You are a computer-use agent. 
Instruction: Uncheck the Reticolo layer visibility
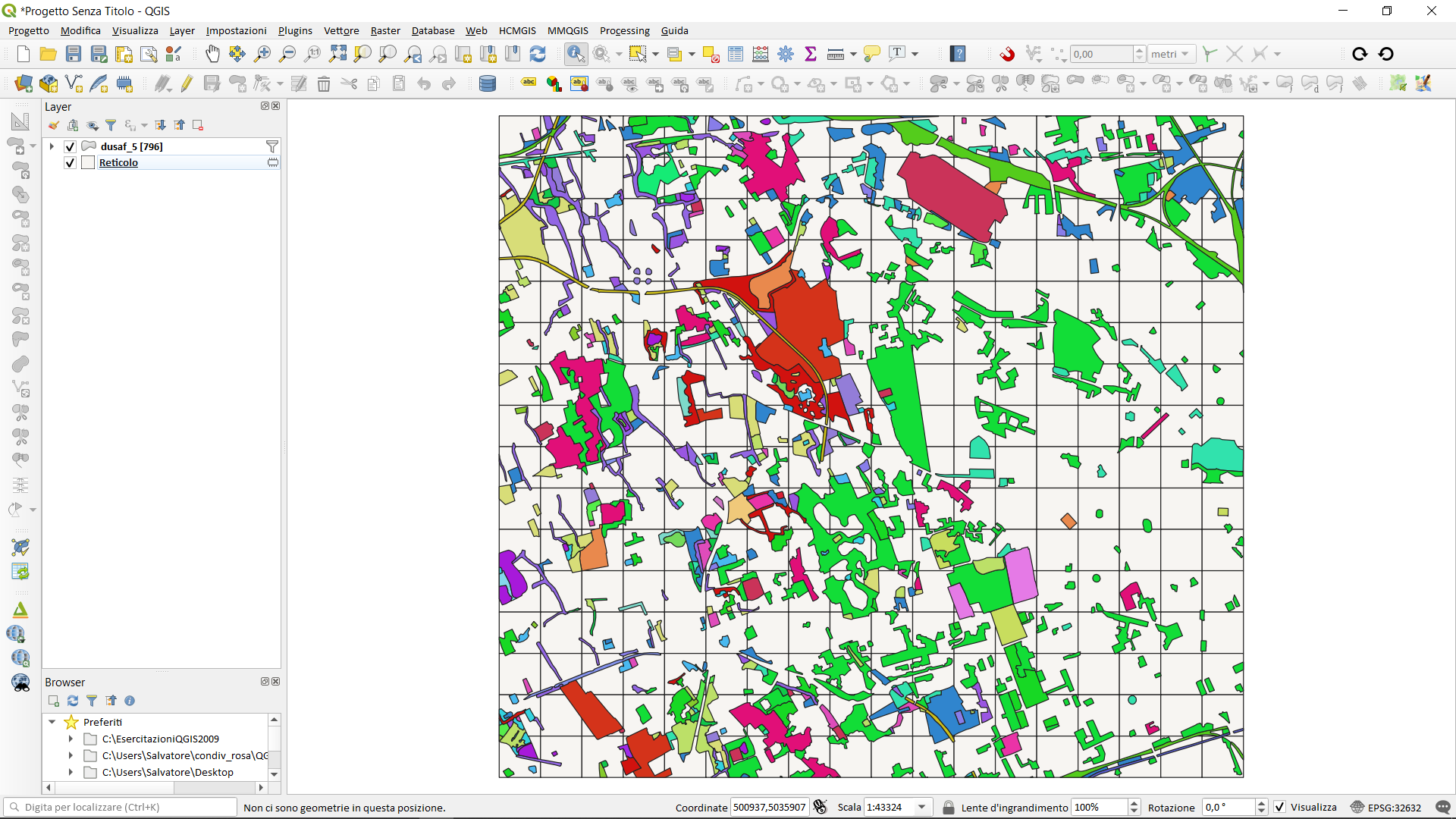[x=71, y=162]
